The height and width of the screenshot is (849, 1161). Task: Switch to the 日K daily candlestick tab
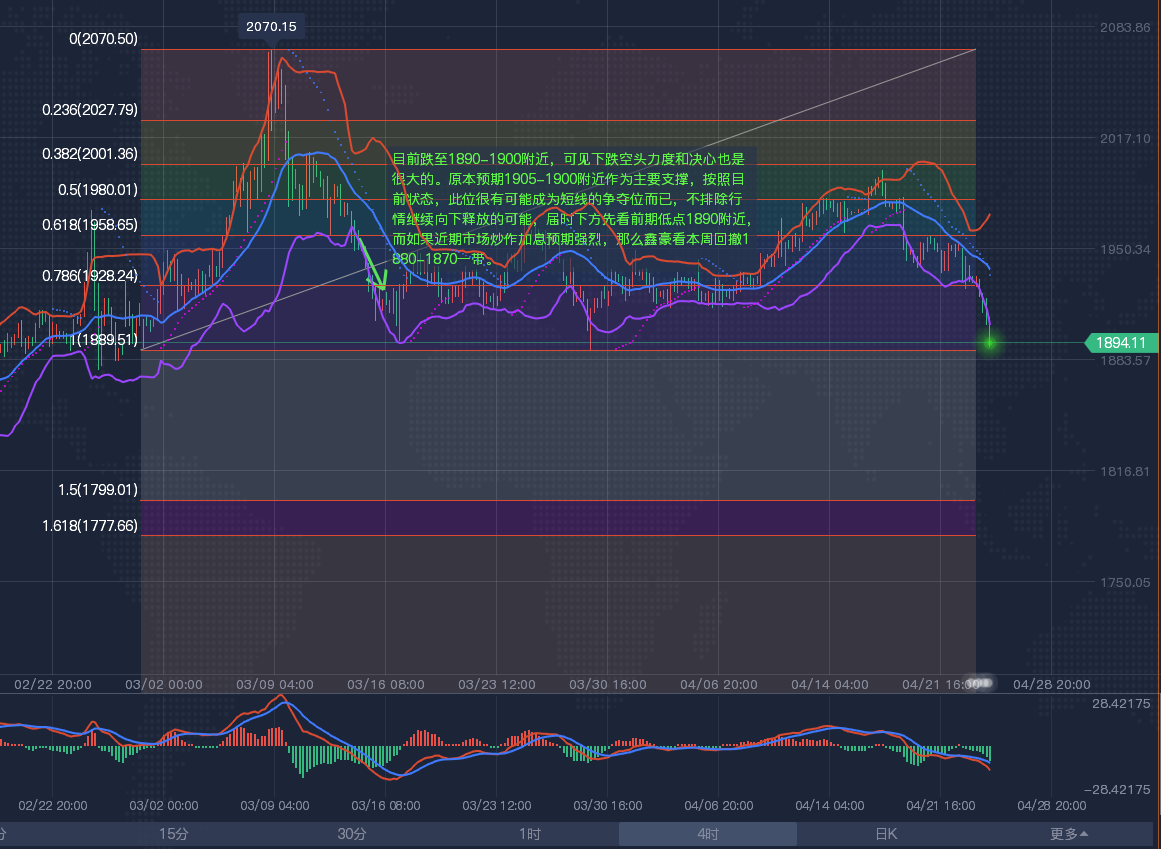click(x=886, y=834)
